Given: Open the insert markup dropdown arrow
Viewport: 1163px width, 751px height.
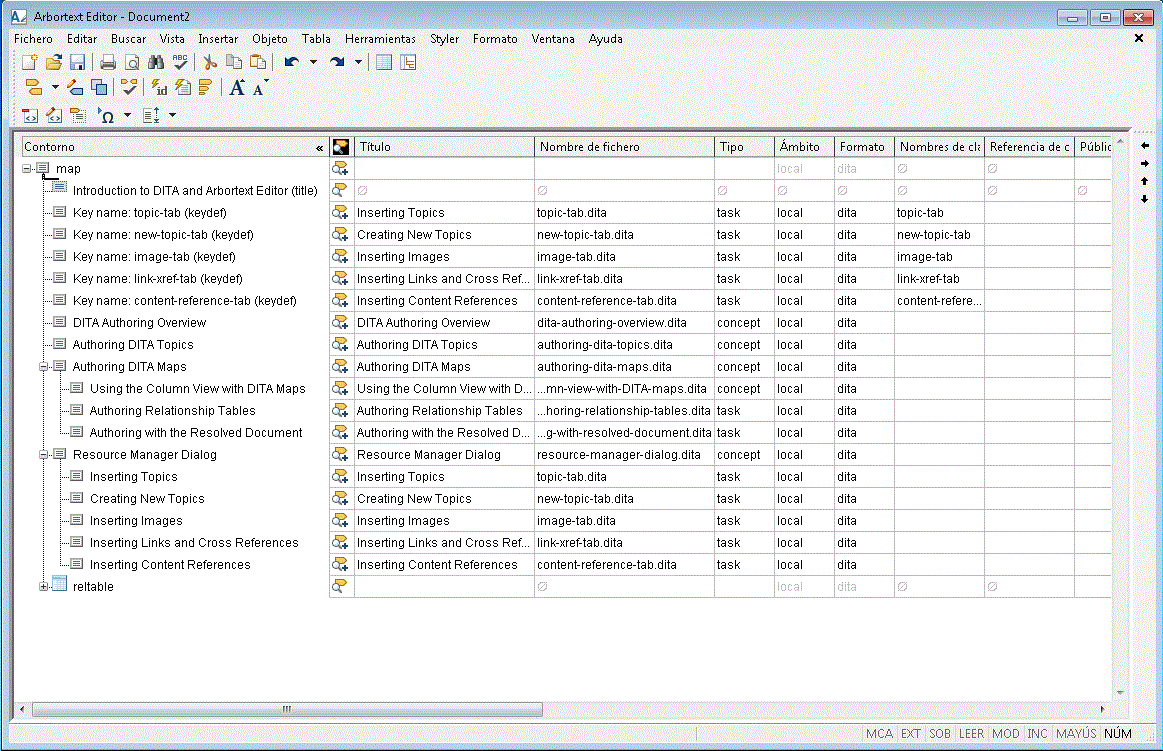Looking at the screenshot, I should (x=55, y=87).
